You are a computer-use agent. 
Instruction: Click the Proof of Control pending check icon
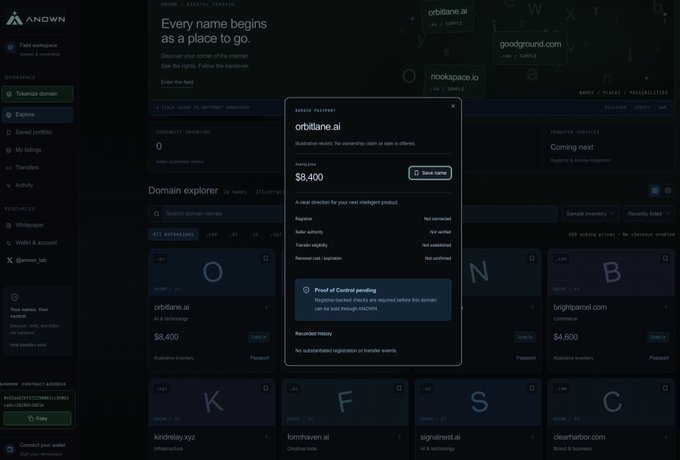[306, 290]
